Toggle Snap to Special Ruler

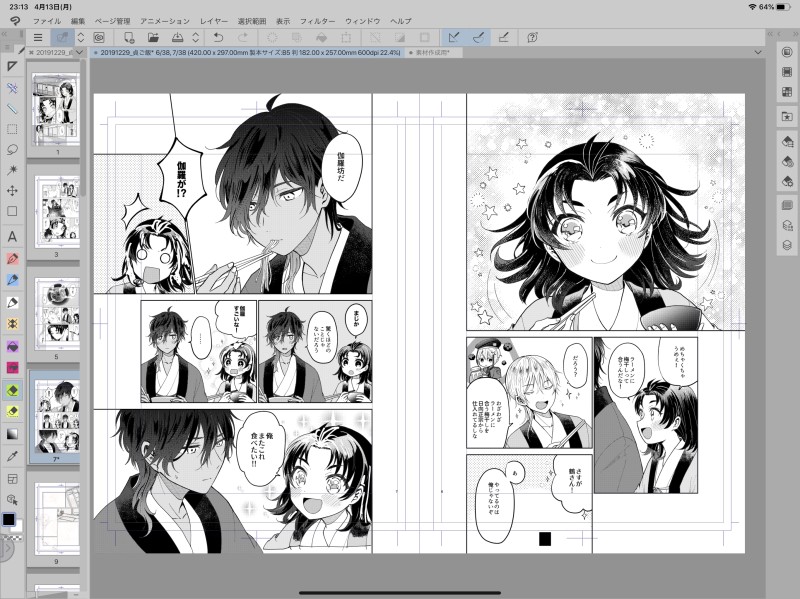tap(478, 37)
